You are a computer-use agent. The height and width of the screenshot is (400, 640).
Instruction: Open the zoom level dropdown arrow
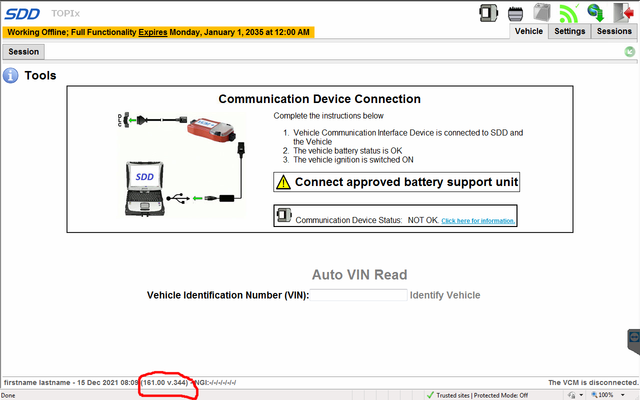click(623, 395)
